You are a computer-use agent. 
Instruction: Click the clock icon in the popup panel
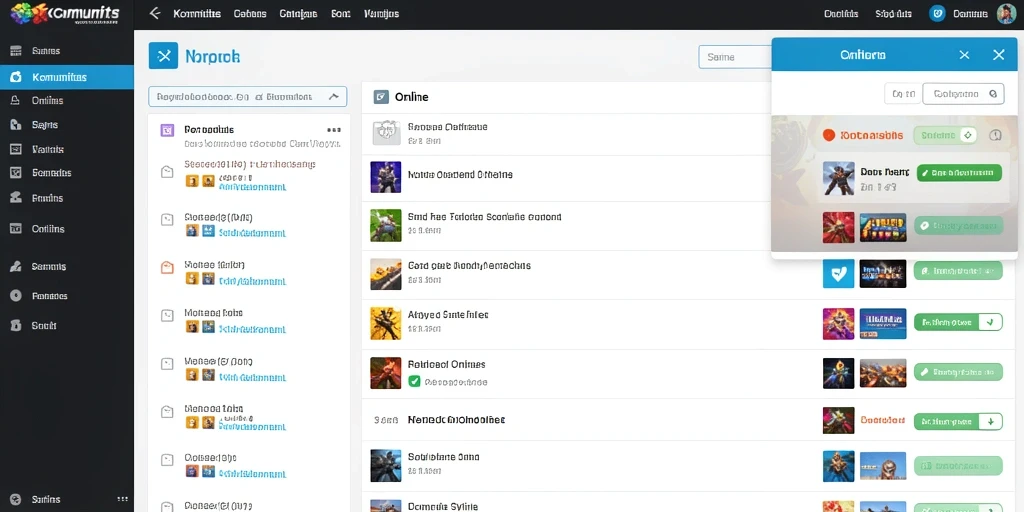[x=995, y=135]
